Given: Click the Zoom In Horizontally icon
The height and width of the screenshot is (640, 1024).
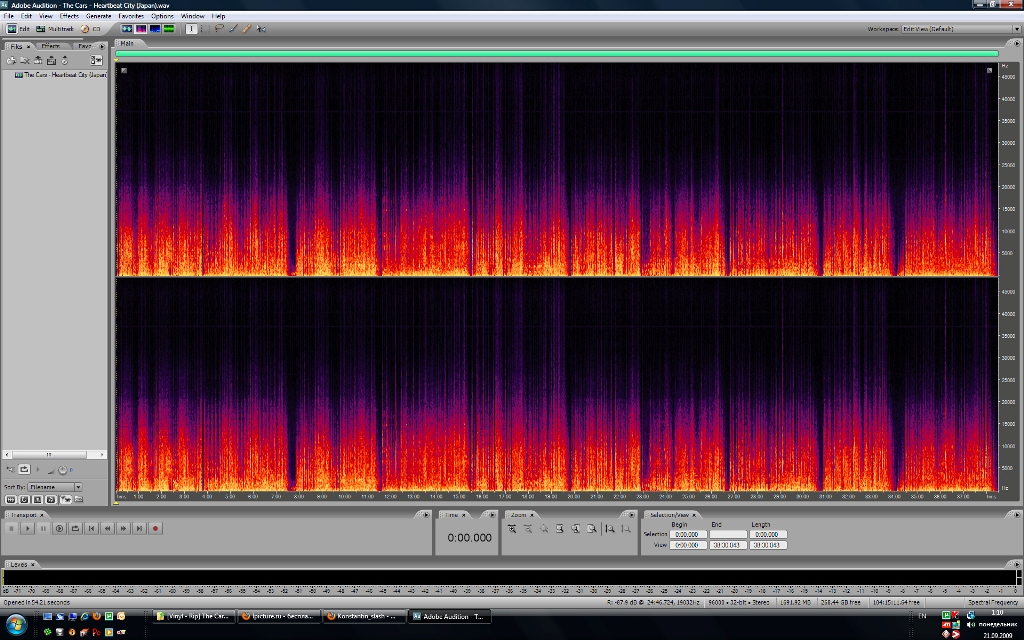Looking at the screenshot, I should (512, 528).
